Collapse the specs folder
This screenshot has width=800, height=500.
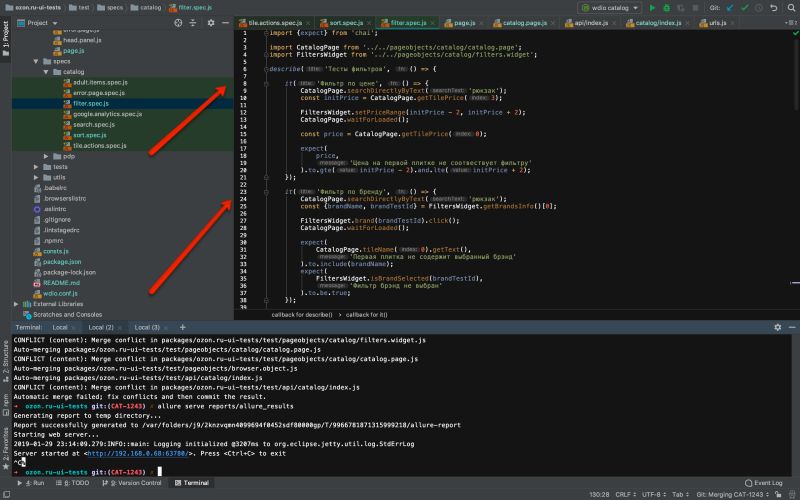click(36, 61)
